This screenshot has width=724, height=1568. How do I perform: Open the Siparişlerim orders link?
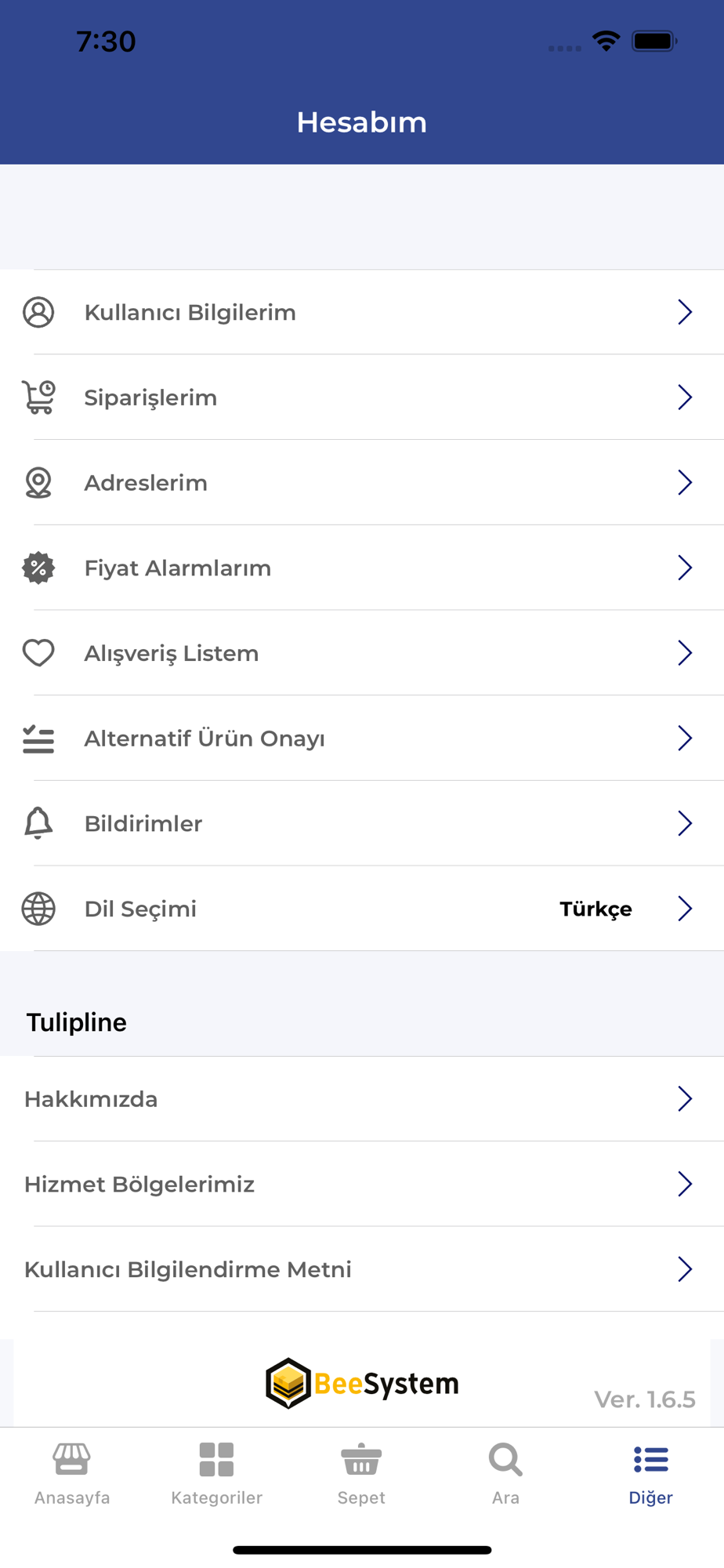click(x=150, y=397)
